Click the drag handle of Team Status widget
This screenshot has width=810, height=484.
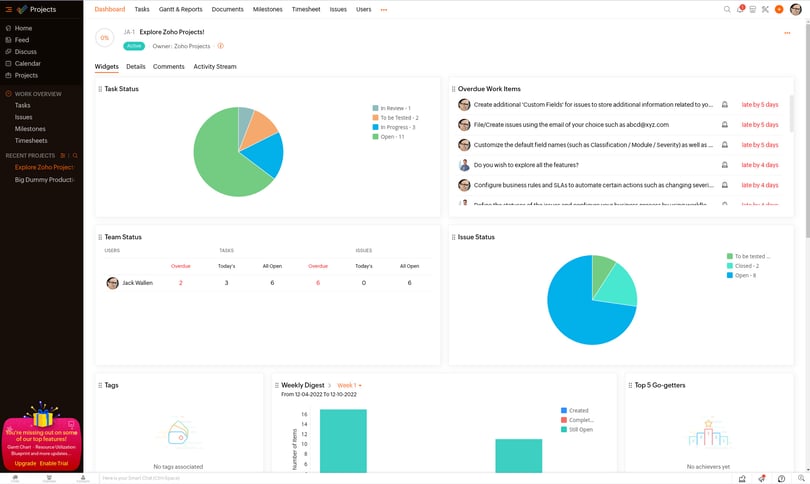point(100,237)
